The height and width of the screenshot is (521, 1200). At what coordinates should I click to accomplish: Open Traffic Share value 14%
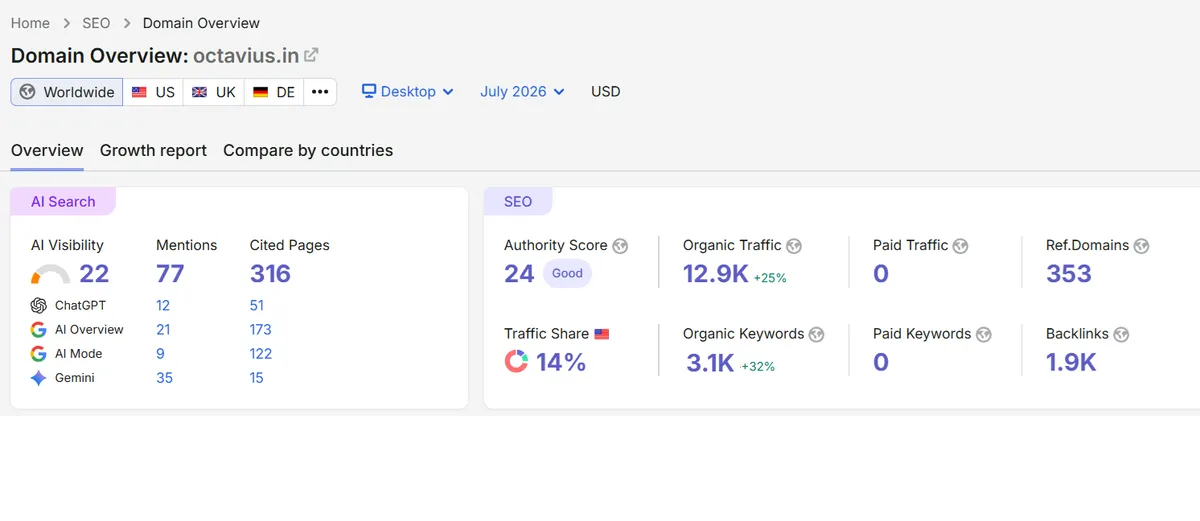click(561, 362)
